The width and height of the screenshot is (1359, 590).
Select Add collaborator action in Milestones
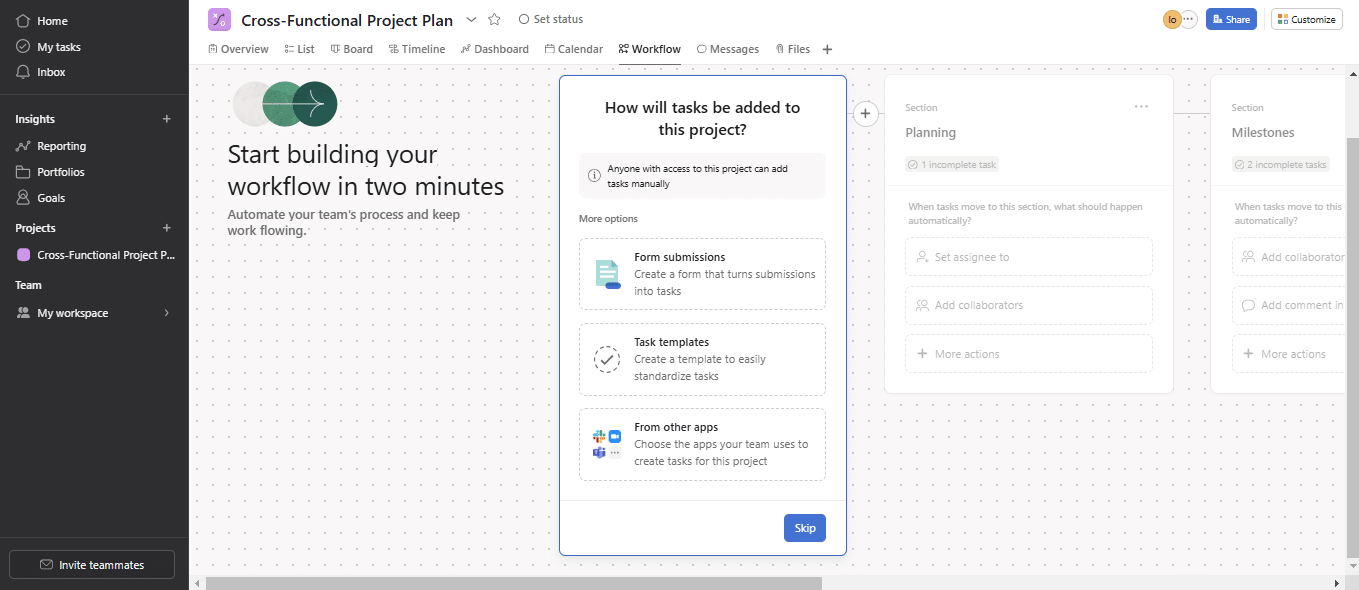point(1291,257)
